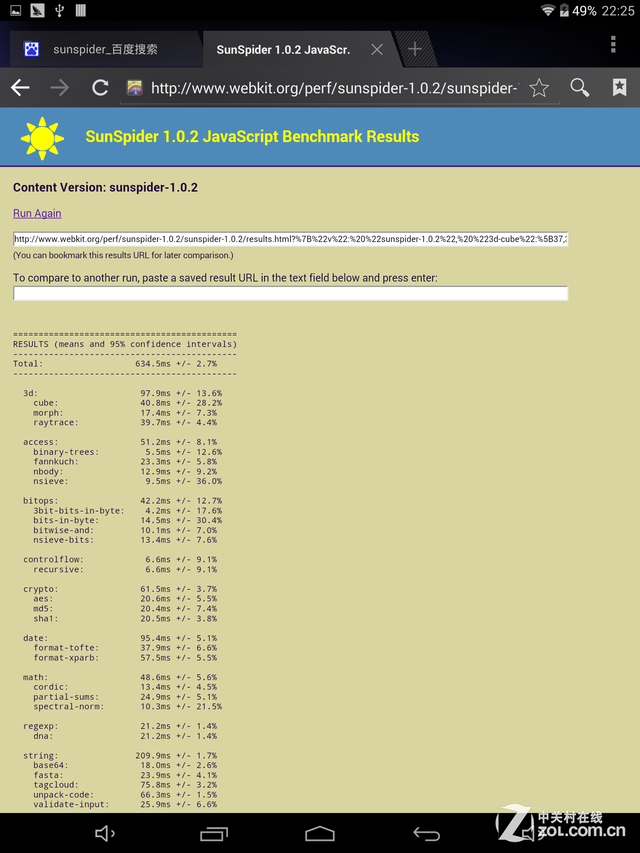Tap the Android back navigation button
Viewport: 640px width, 853px height.
[x=426, y=833]
